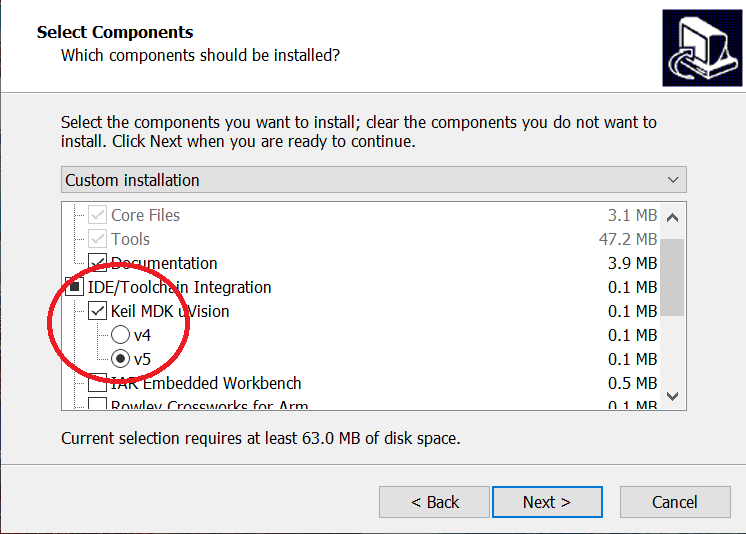The image size is (746, 534).
Task: Open the Custom installation dropdown
Action: coord(373,180)
